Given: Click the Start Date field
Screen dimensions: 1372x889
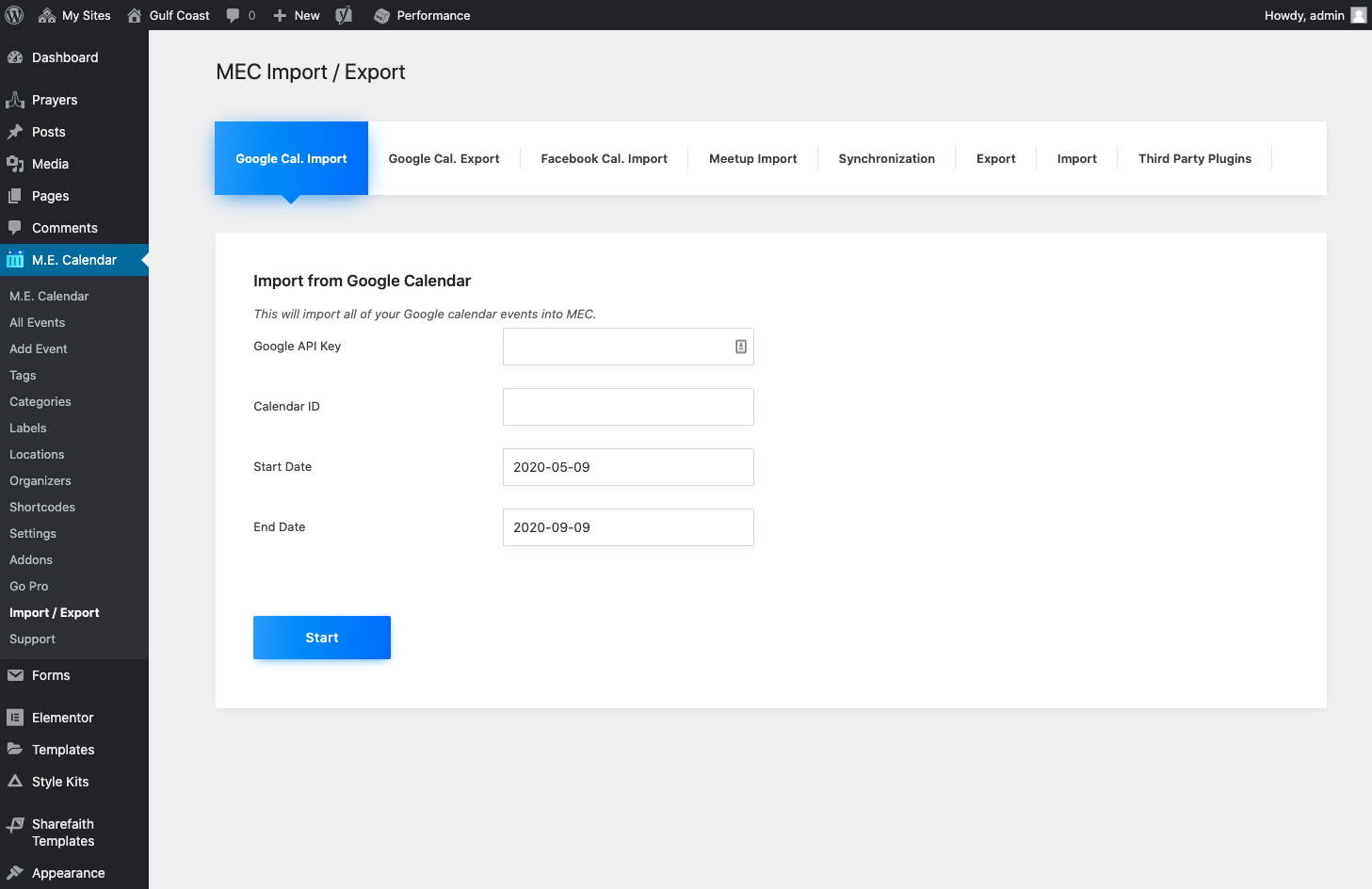Looking at the screenshot, I should point(628,467).
